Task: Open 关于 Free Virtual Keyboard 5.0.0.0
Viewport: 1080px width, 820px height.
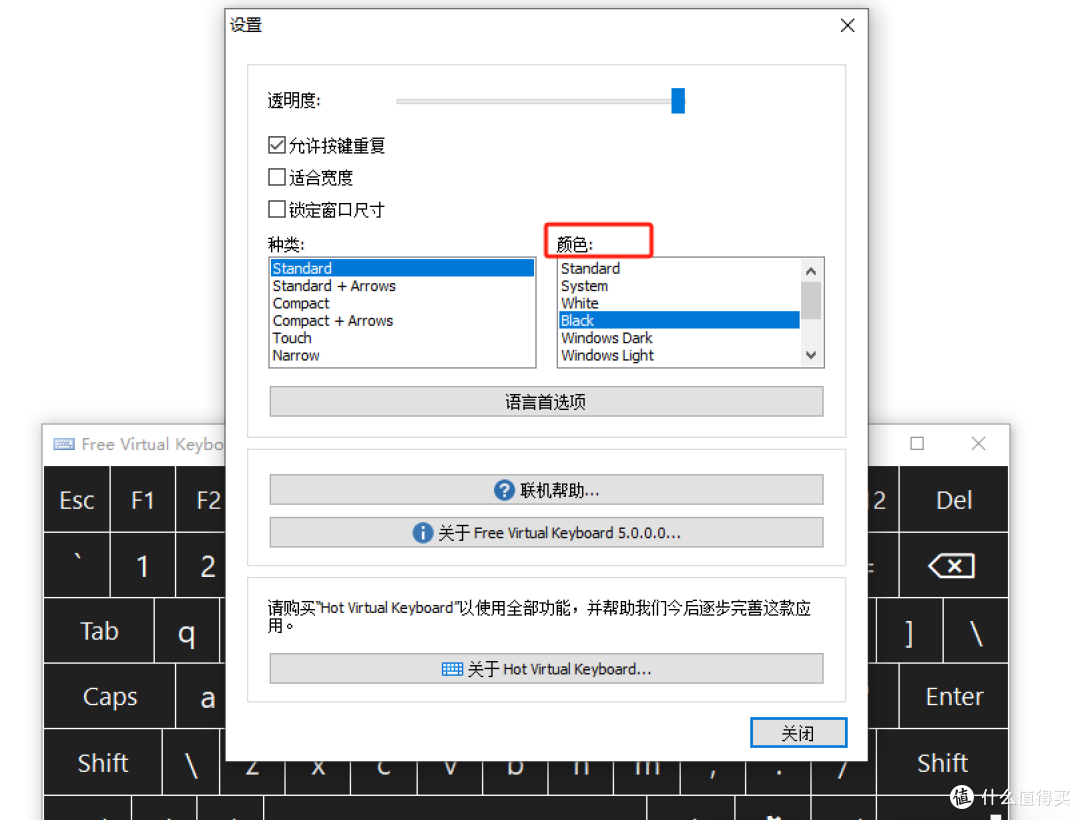Action: (x=546, y=533)
